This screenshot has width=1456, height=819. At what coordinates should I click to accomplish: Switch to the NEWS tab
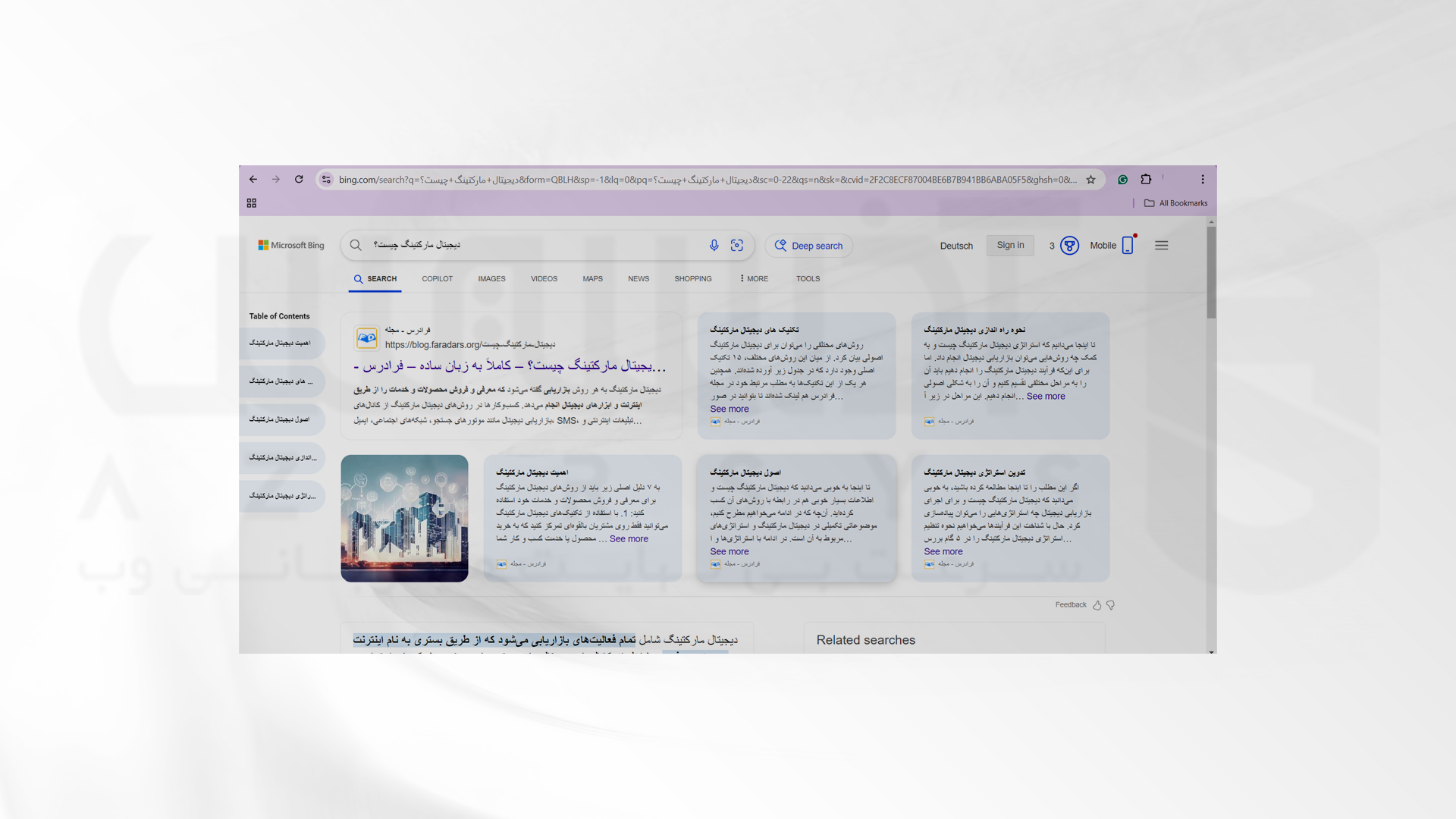tap(639, 279)
